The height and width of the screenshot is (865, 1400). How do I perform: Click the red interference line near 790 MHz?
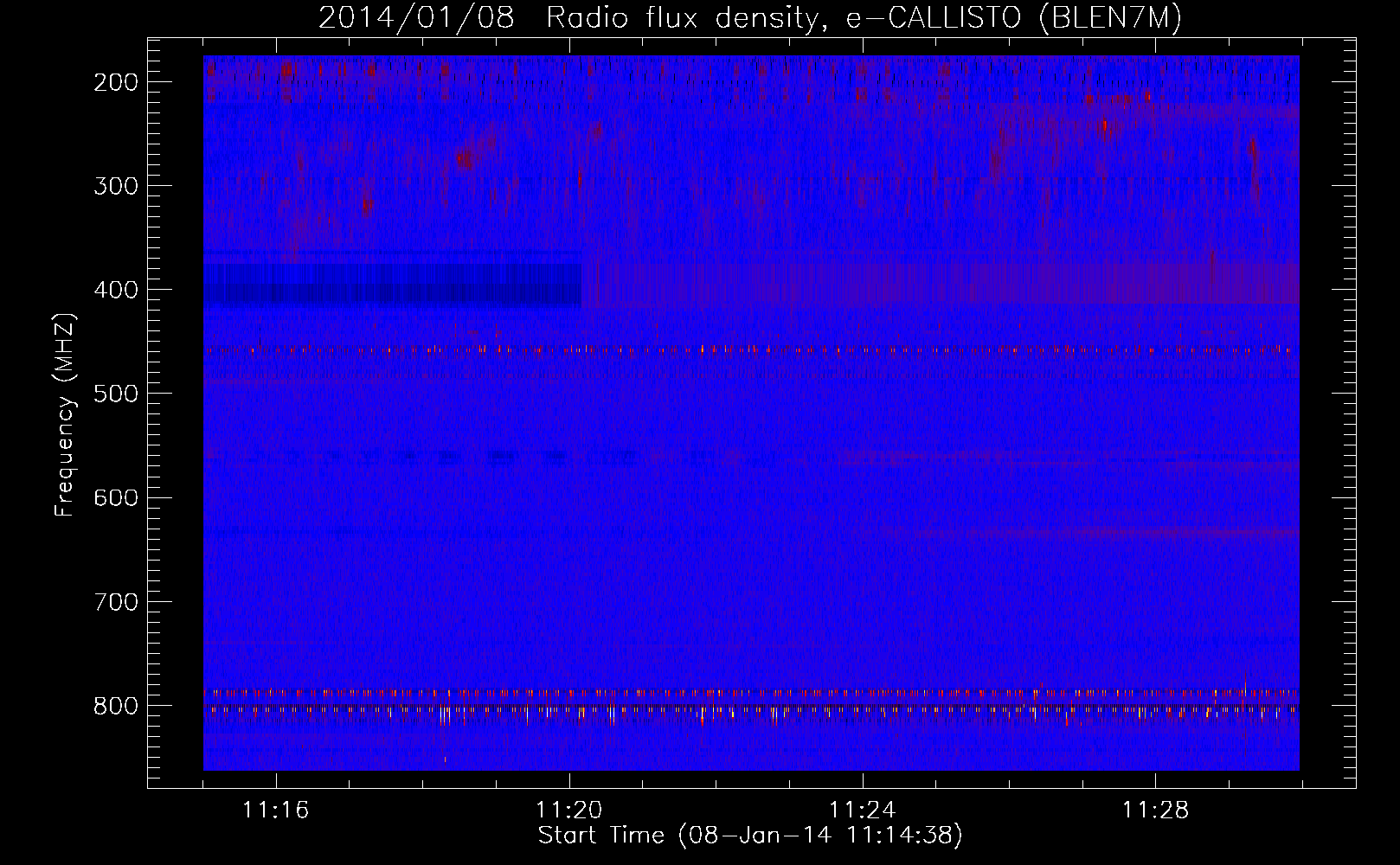[751, 693]
